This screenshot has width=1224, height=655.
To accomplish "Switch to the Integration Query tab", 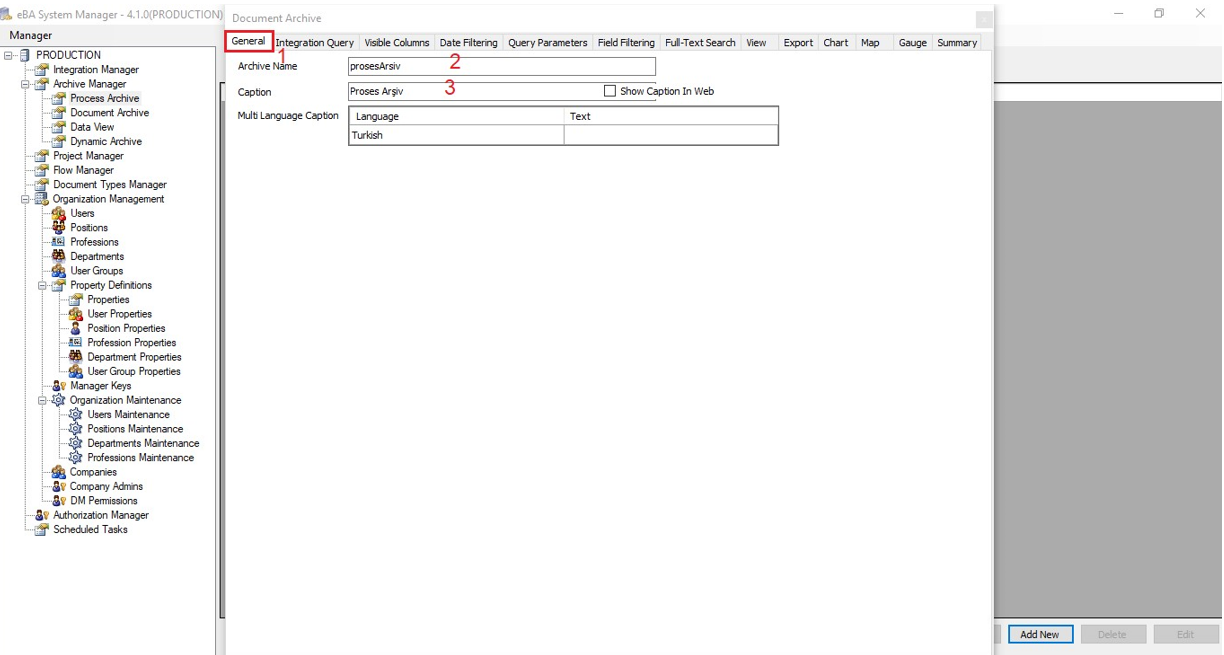I will pos(315,43).
